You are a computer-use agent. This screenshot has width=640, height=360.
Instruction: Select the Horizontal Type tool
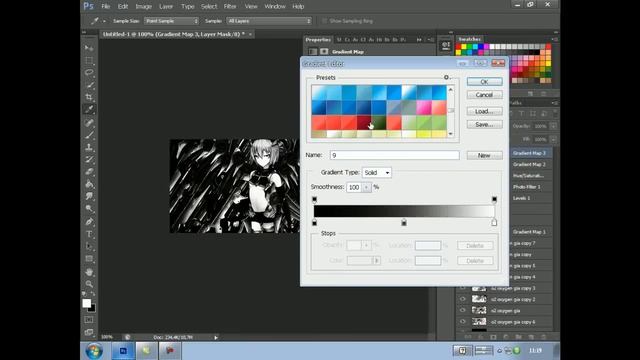[89, 234]
